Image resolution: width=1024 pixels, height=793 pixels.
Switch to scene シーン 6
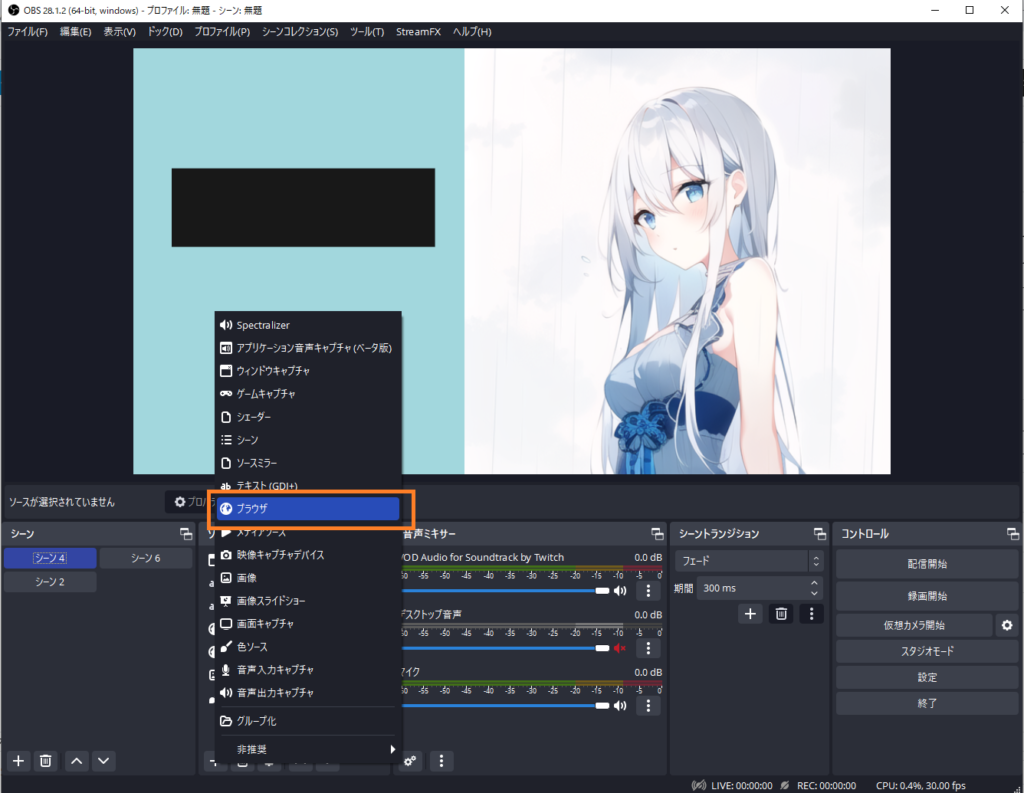pos(146,558)
